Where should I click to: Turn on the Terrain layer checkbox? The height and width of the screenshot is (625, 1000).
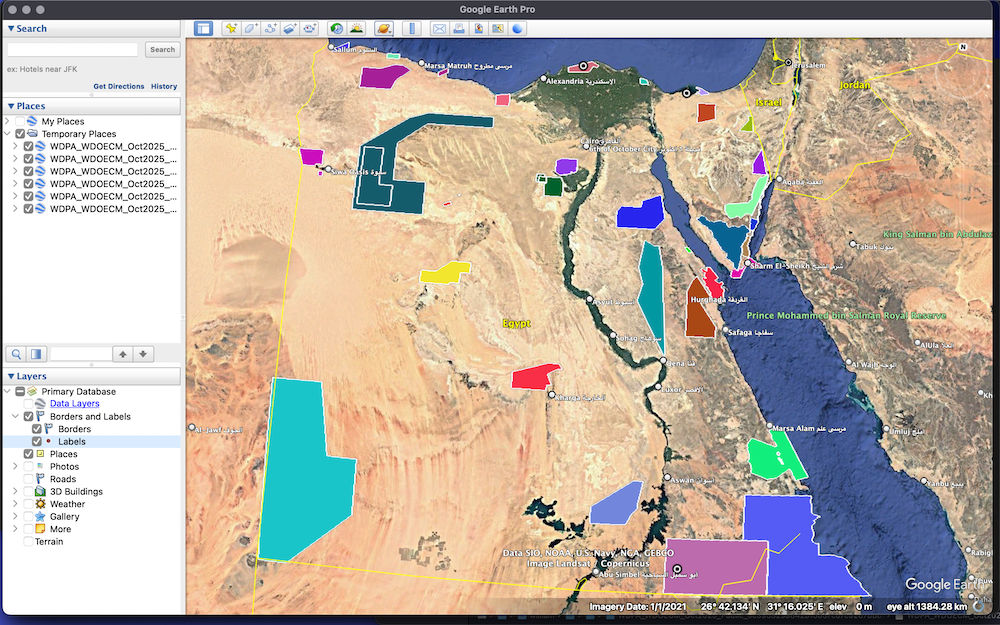29,542
